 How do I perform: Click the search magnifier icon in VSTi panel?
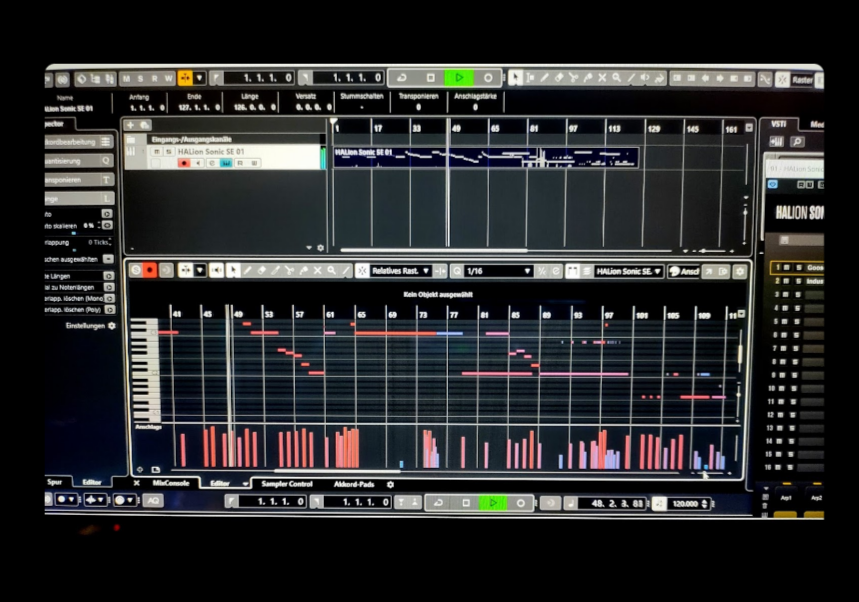(x=798, y=142)
